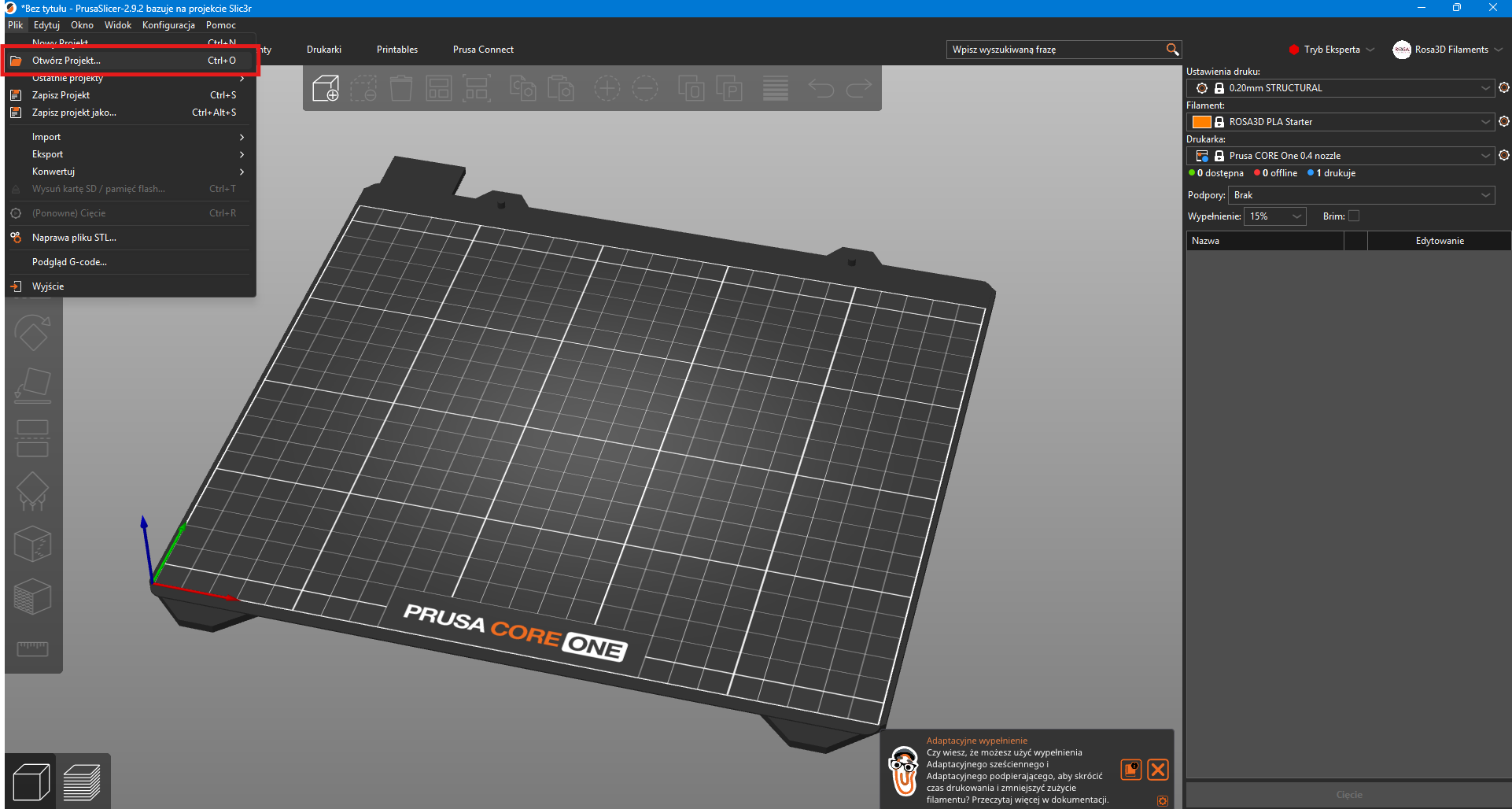Select Podgląd G-code menu entry
The image size is (1512, 809).
[130, 262]
